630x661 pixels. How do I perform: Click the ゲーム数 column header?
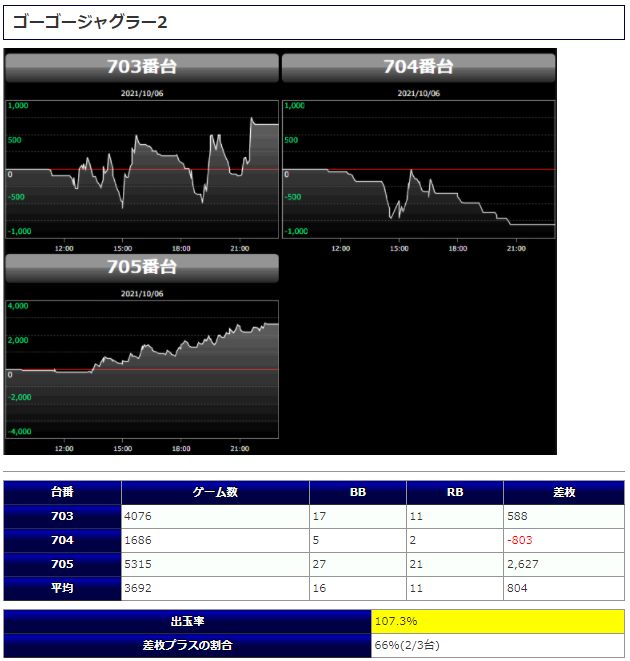[x=215, y=492]
